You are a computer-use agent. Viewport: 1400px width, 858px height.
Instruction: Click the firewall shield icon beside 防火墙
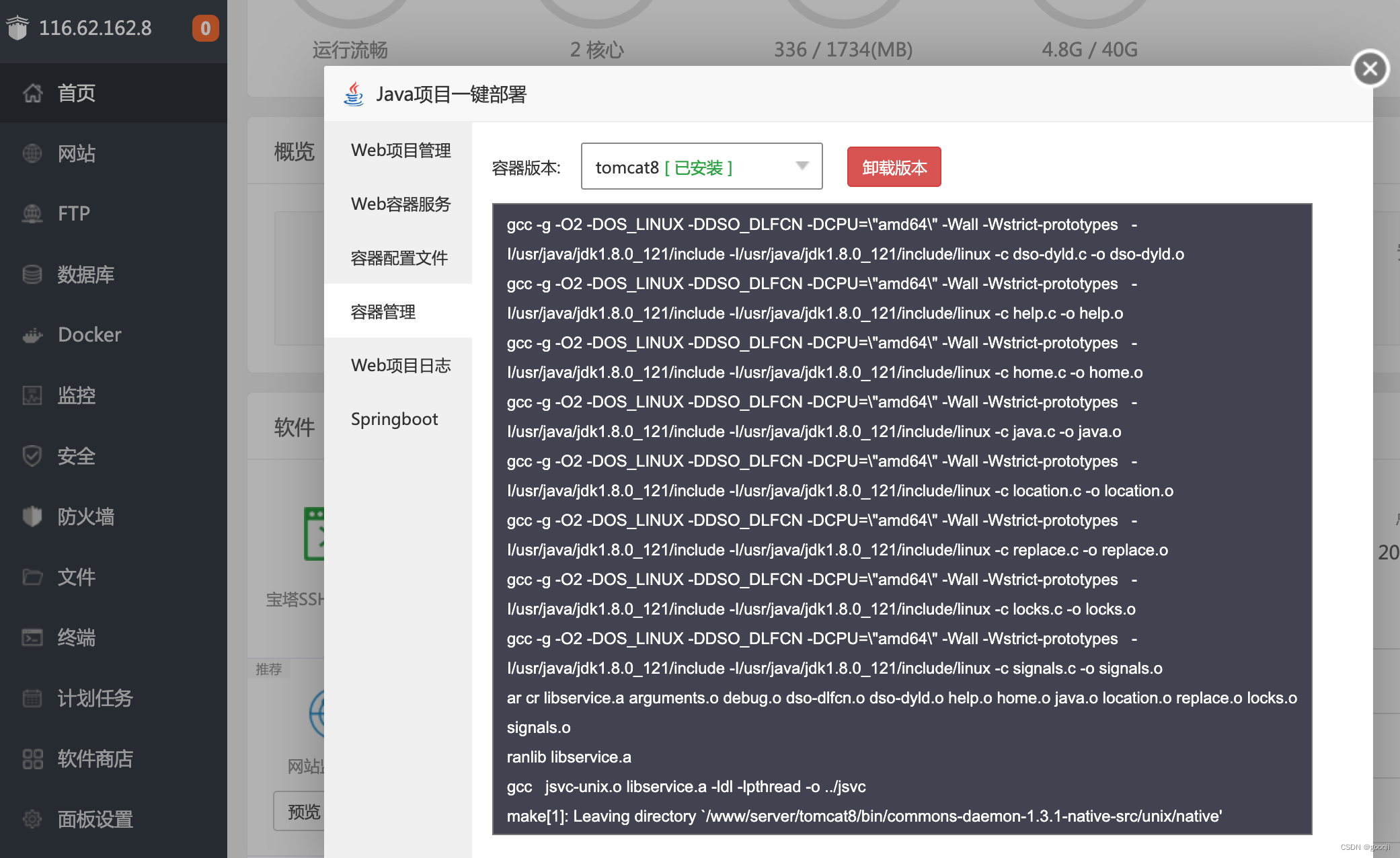32,516
